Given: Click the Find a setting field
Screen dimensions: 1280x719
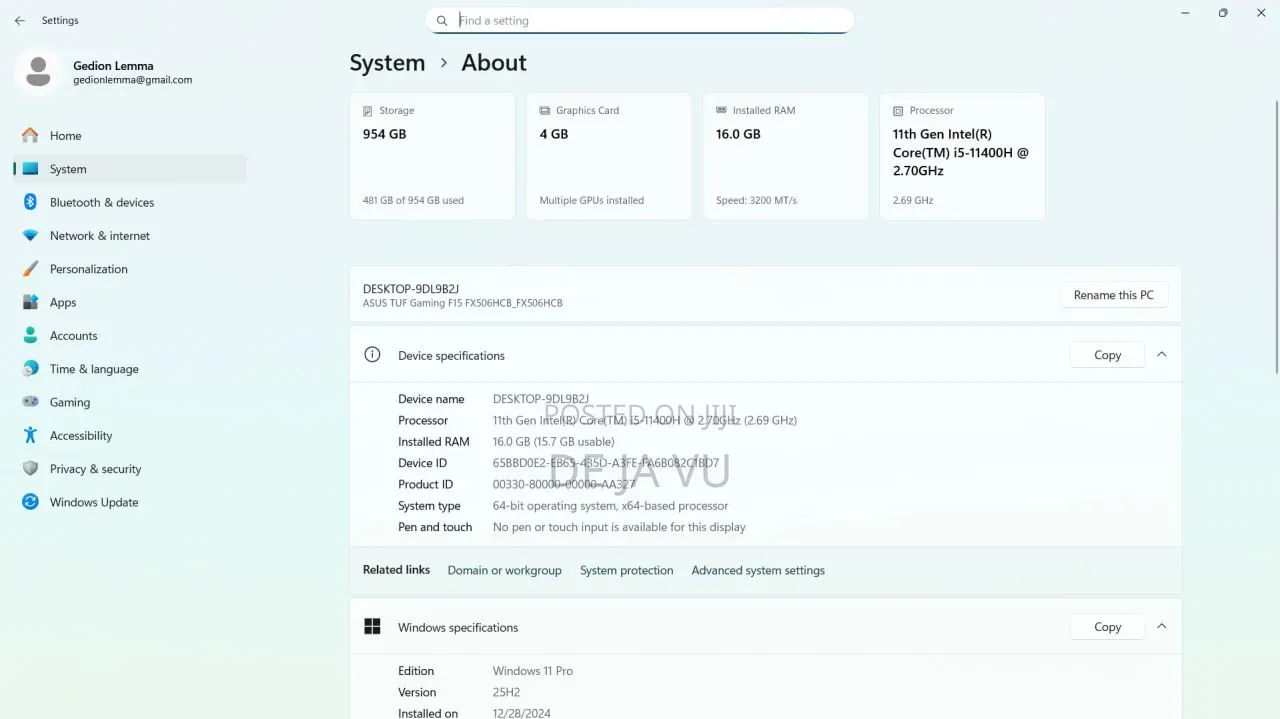Looking at the screenshot, I should click(640, 20).
